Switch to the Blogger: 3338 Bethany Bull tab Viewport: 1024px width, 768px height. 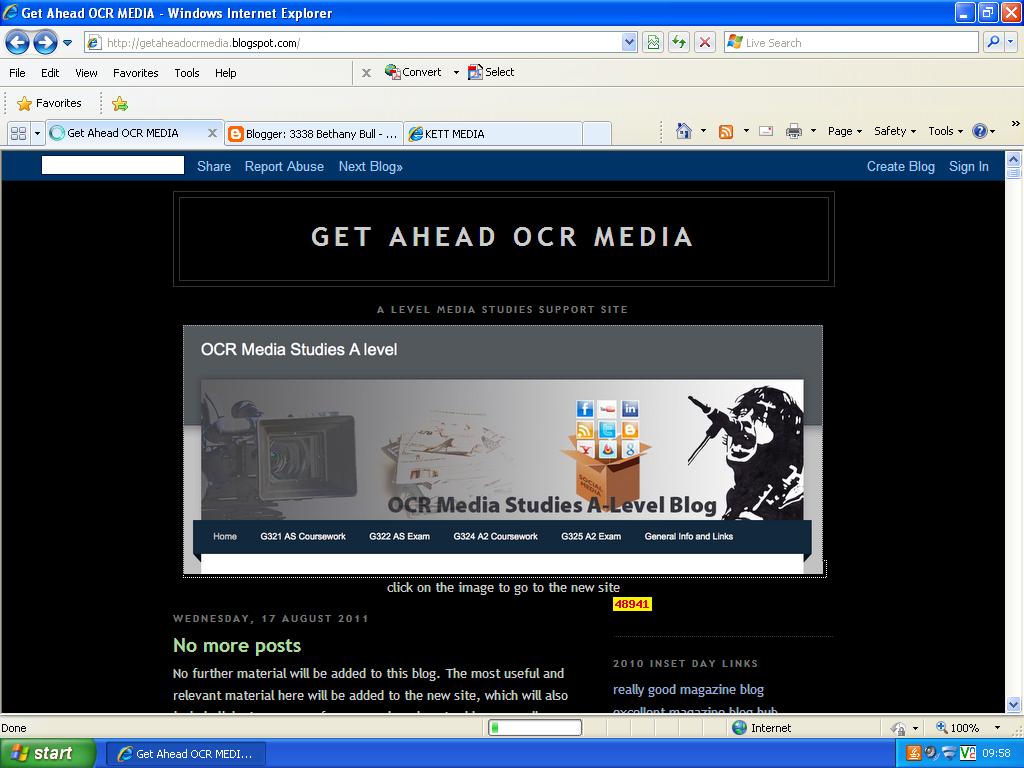(313, 134)
